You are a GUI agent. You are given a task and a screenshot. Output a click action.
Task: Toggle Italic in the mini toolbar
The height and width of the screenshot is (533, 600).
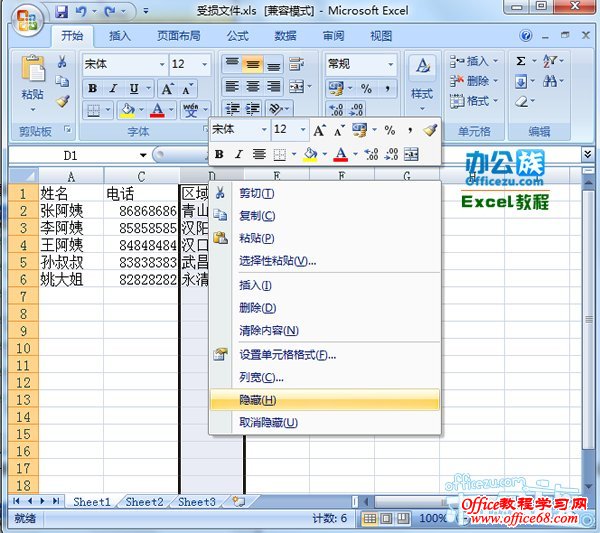(x=239, y=154)
